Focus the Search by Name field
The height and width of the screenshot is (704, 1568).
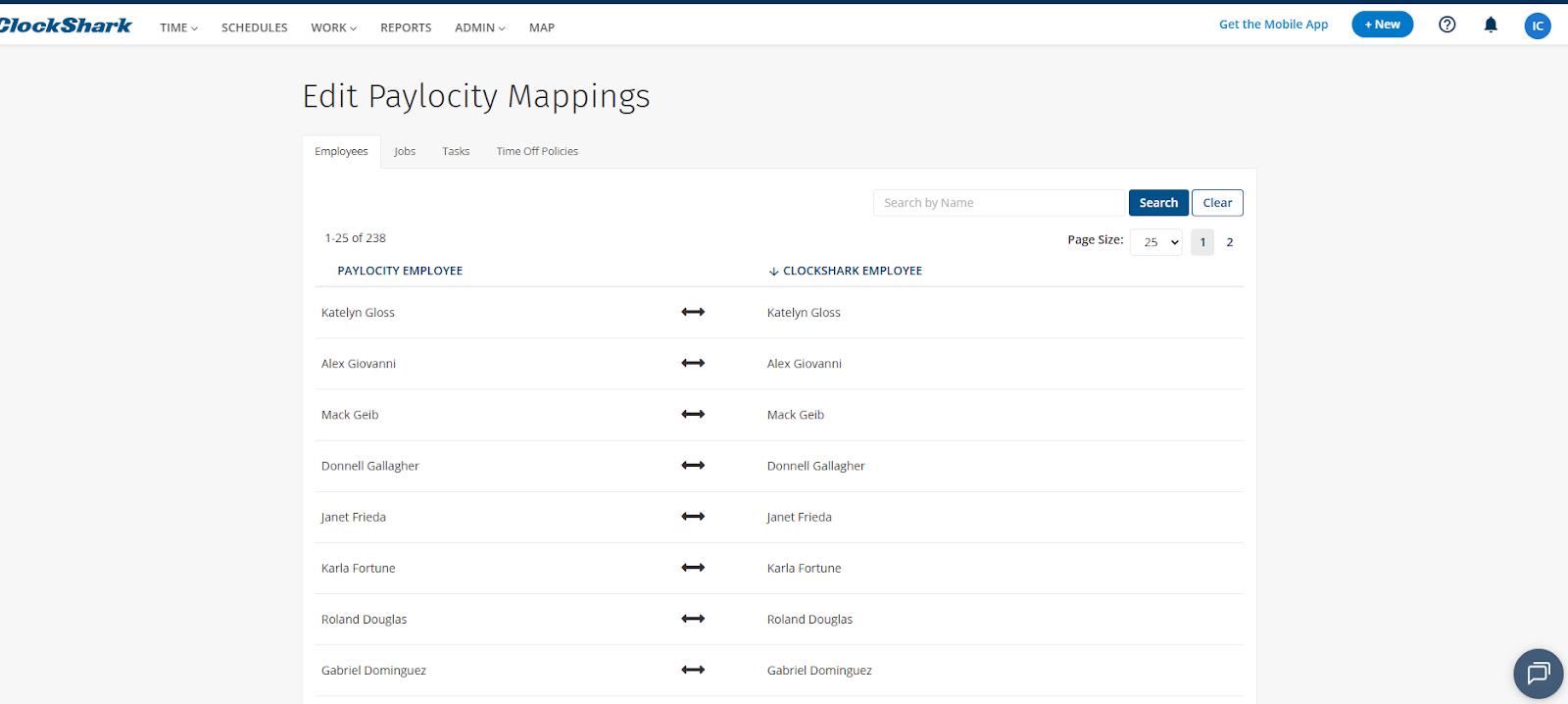pyautogui.click(x=998, y=203)
